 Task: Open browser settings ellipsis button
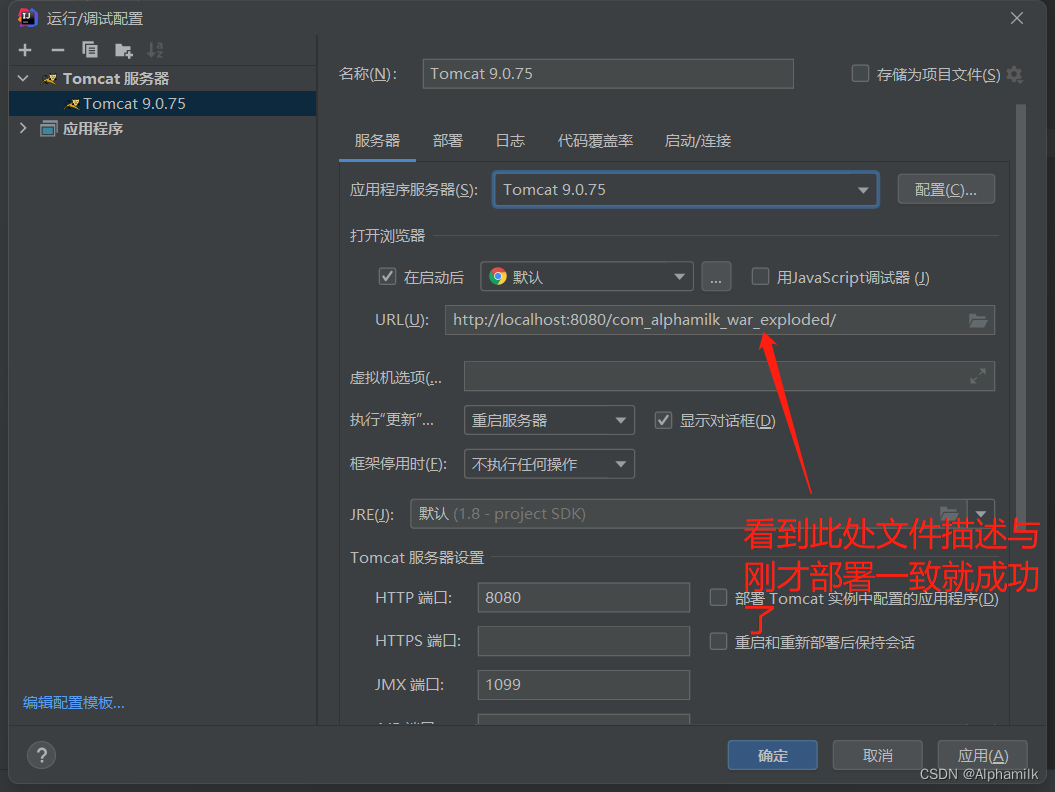click(716, 277)
